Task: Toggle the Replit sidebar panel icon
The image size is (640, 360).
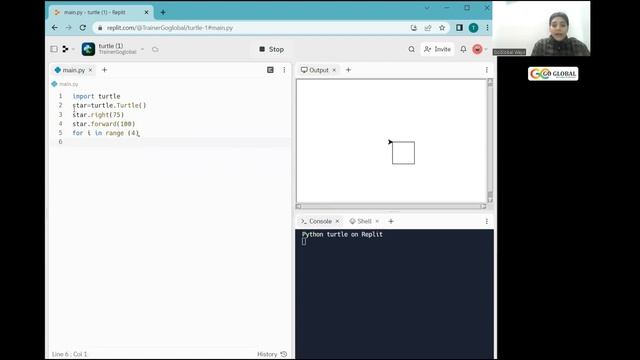Action: pyautogui.click(x=54, y=49)
